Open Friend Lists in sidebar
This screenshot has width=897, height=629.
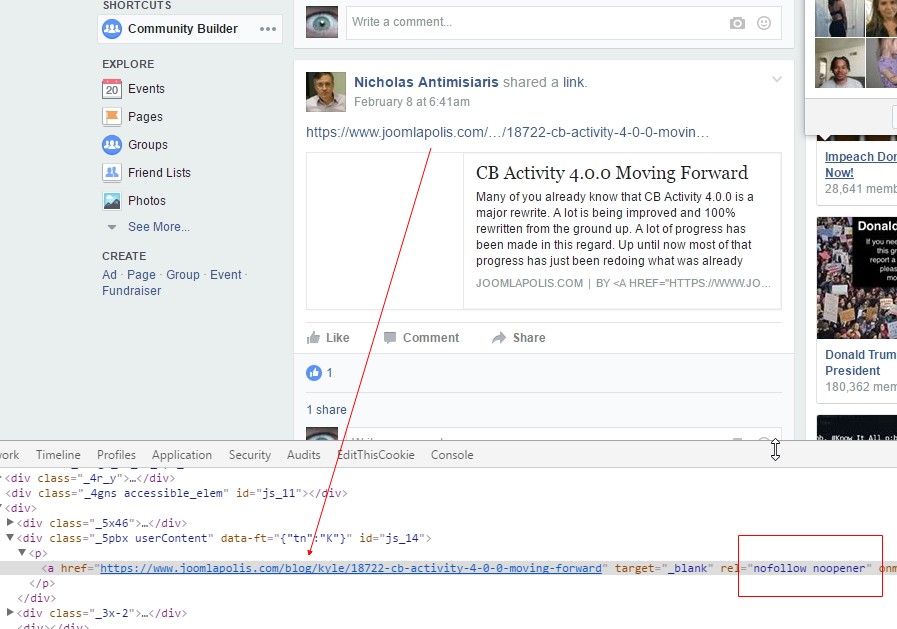159,173
